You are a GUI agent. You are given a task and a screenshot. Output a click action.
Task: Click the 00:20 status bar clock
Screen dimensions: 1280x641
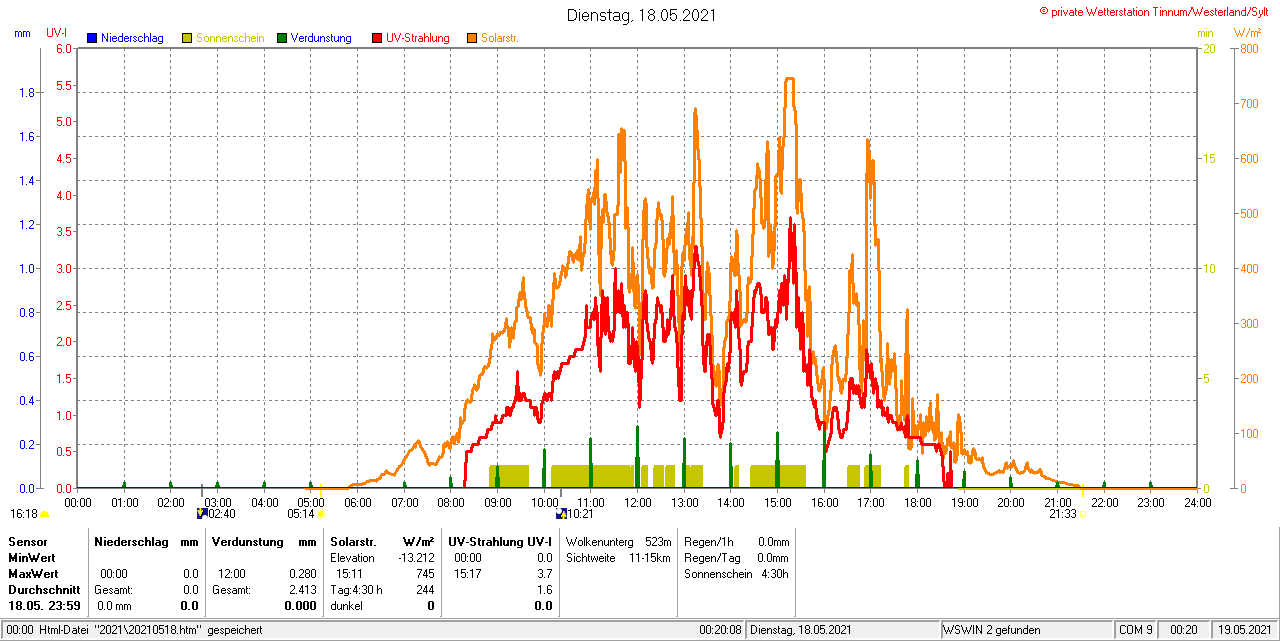(1185, 630)
